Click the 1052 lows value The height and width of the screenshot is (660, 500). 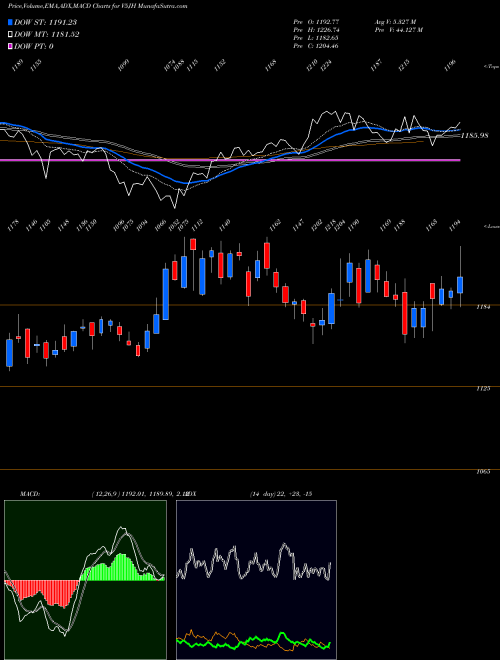coord(174,225)
